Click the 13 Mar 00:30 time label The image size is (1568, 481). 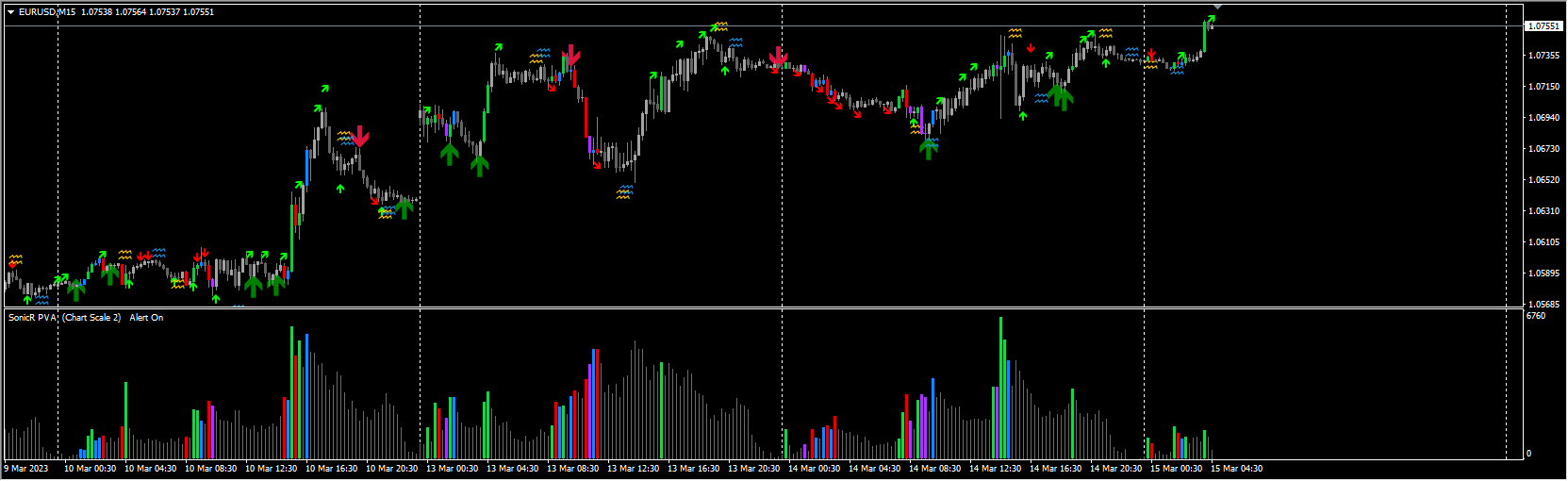(x=453, y=469)
